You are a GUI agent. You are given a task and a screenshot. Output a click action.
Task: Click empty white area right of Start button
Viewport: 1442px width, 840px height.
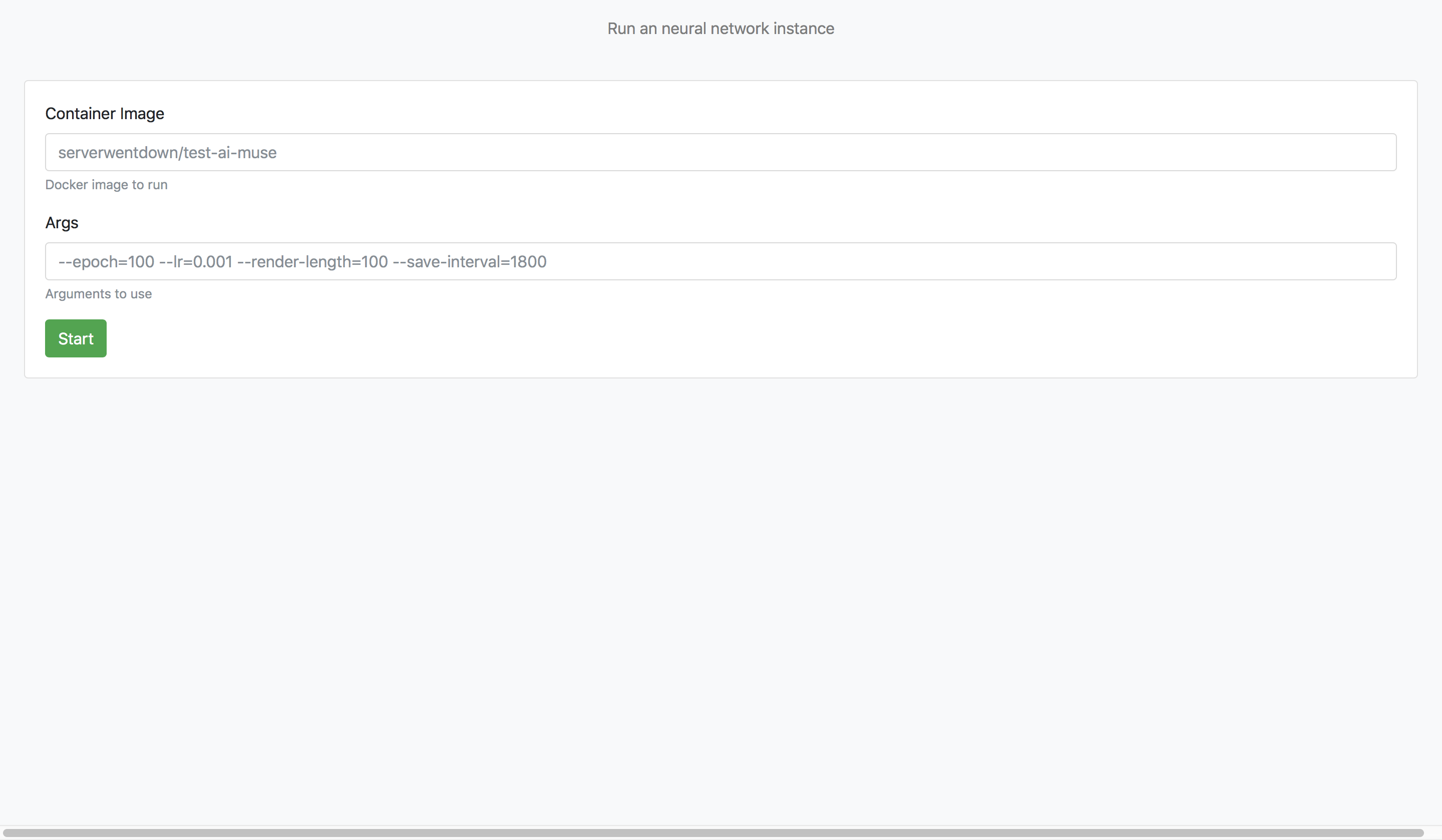pos(686,338)
